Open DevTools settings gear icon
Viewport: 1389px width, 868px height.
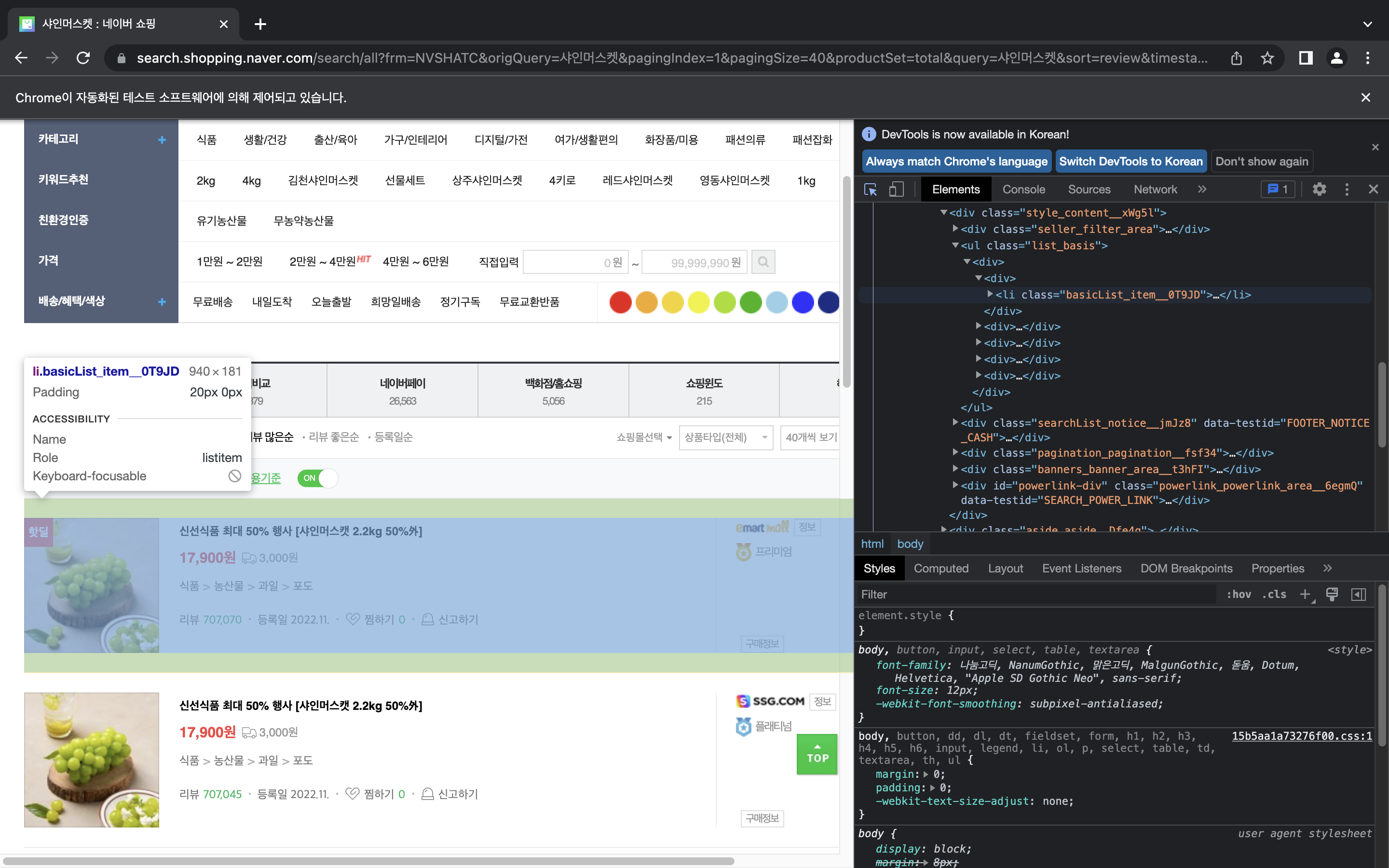point(1319,190)
